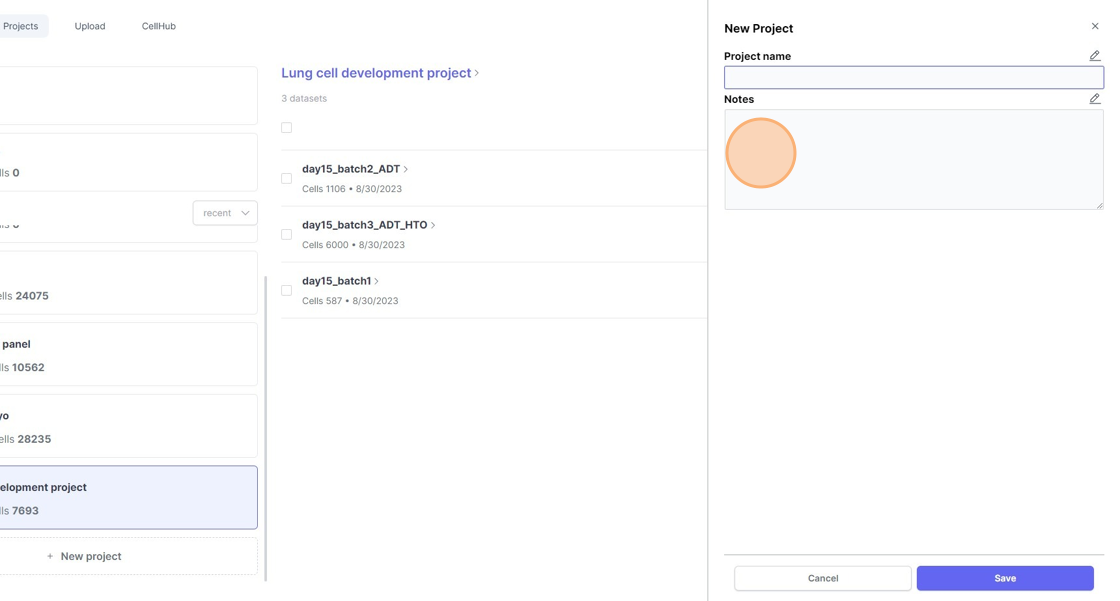Click the chevron next to day15_batch1
Viewport: 1120px width, 601px height.
click(377, 282)
